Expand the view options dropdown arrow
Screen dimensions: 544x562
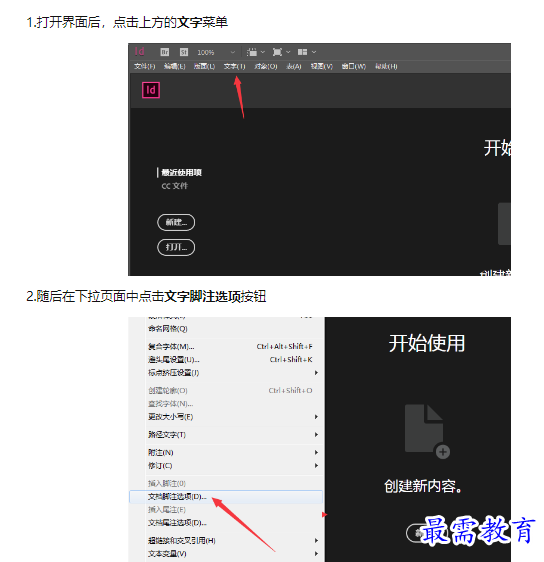pyautogui.click(x=263, y=52)
